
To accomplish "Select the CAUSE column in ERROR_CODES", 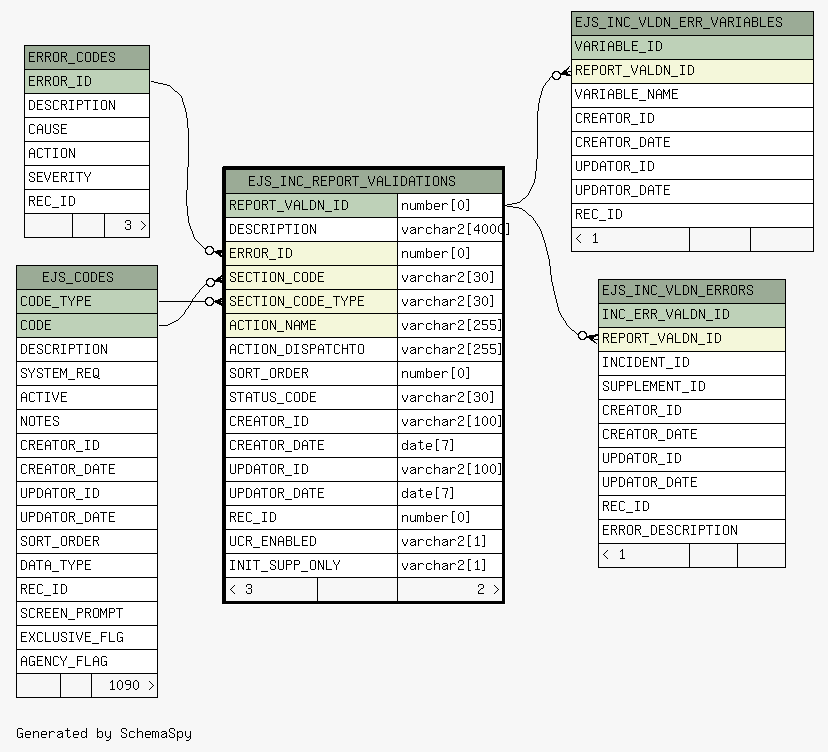I will (x=87, y=129).
